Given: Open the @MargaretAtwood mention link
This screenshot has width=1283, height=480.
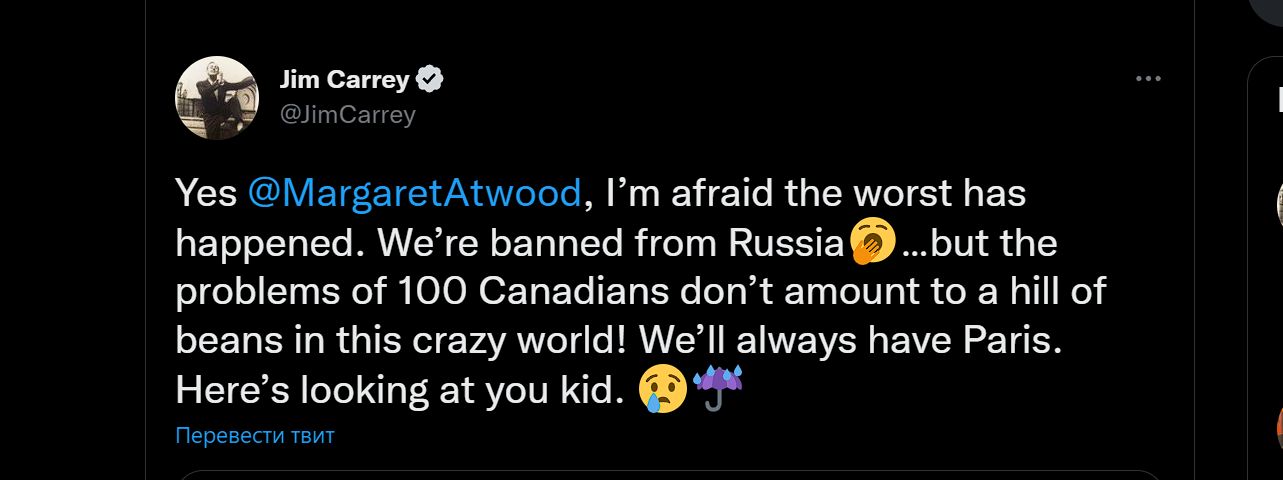Looking at the screenshot, I should 414,192.
